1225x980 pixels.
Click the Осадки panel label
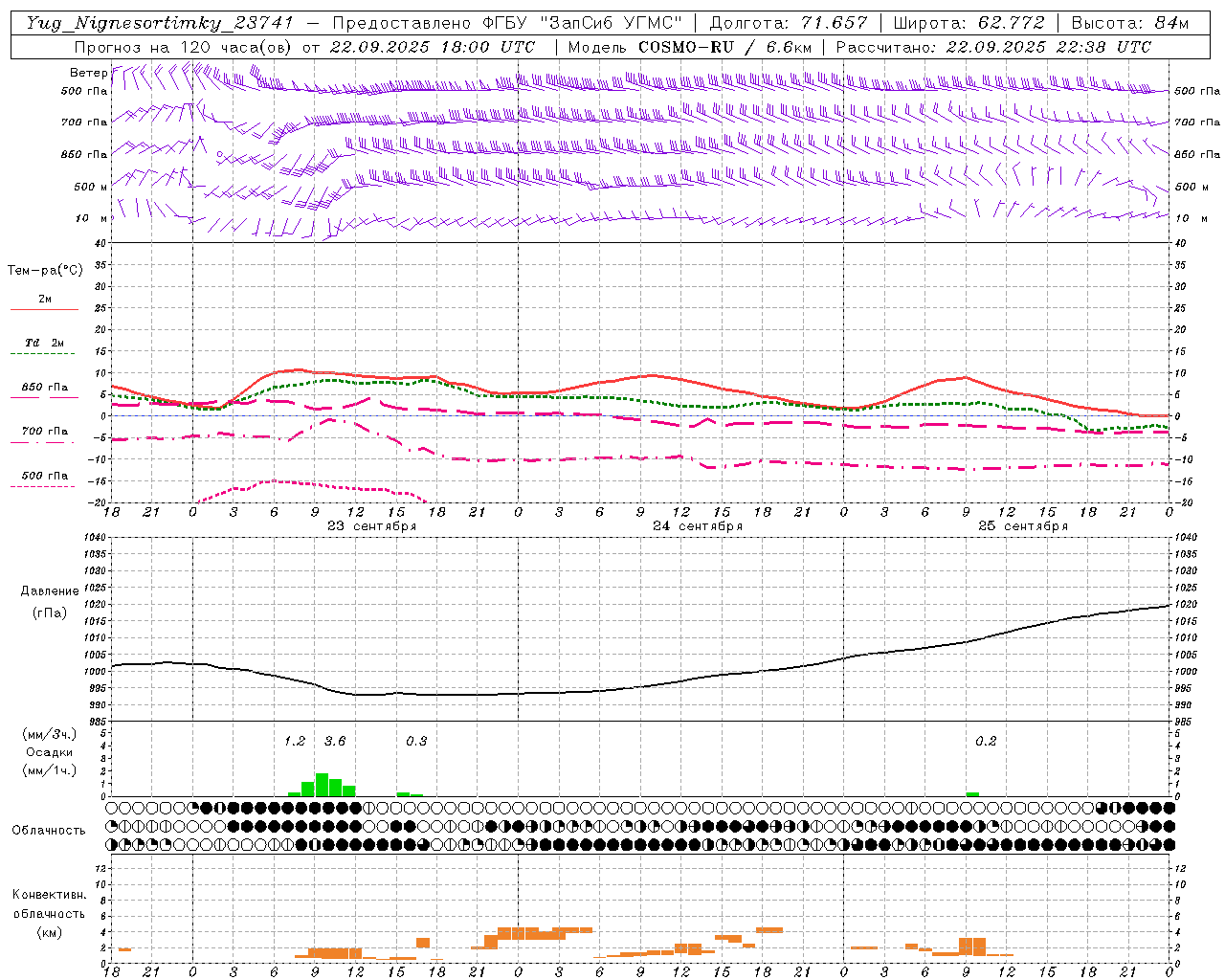coord(49,752)
